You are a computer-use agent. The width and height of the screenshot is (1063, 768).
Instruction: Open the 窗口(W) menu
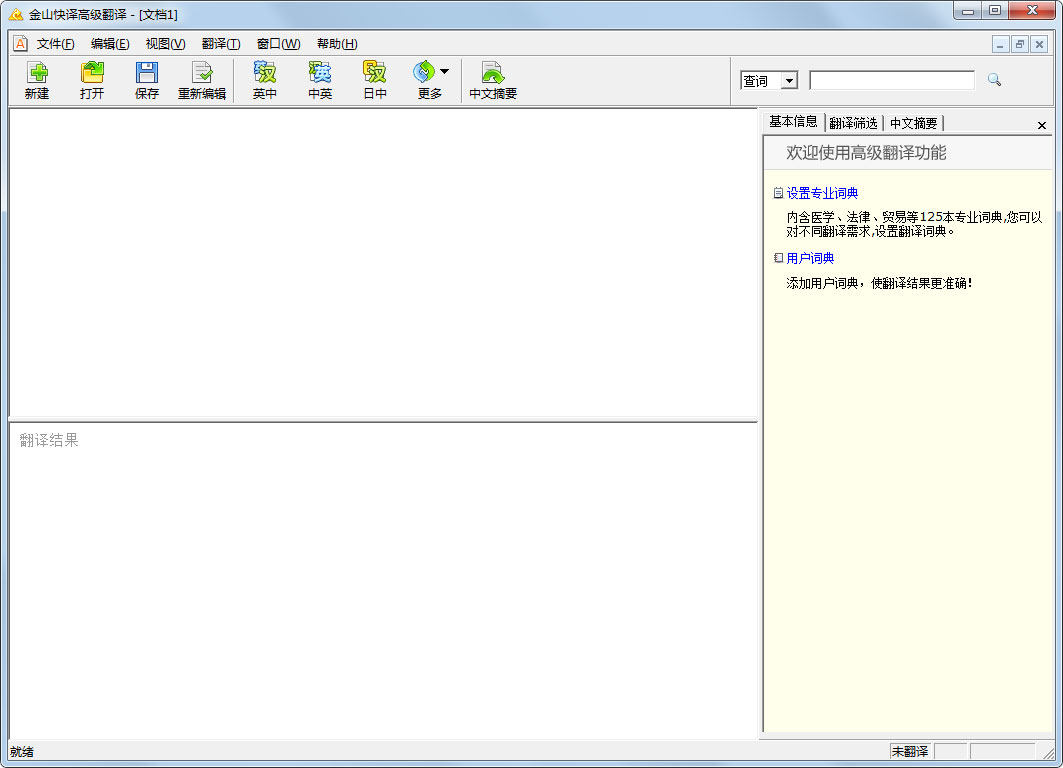pos(279,44)
